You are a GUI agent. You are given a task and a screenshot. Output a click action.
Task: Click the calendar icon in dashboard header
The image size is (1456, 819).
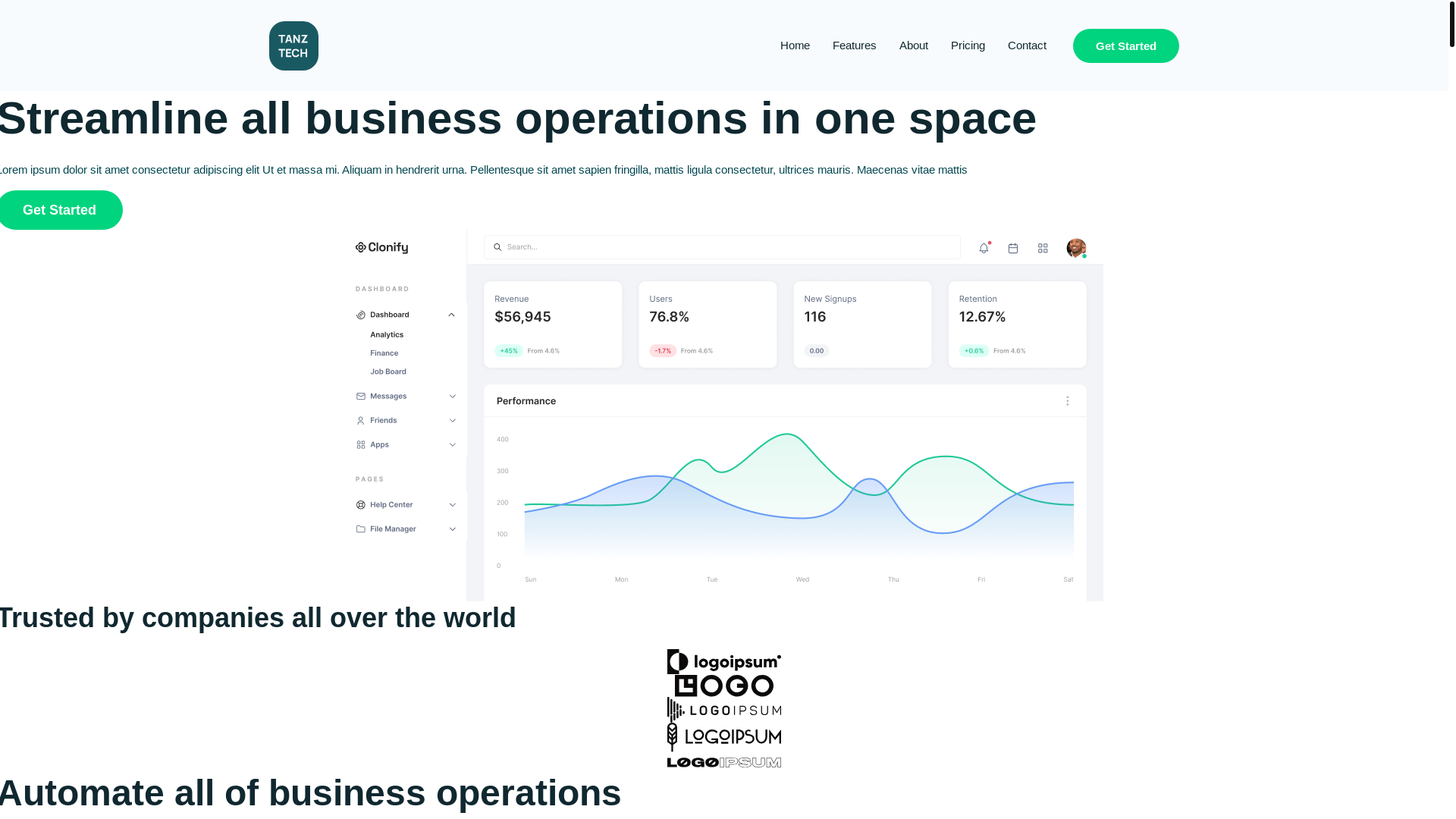(x=1013, y=248)
